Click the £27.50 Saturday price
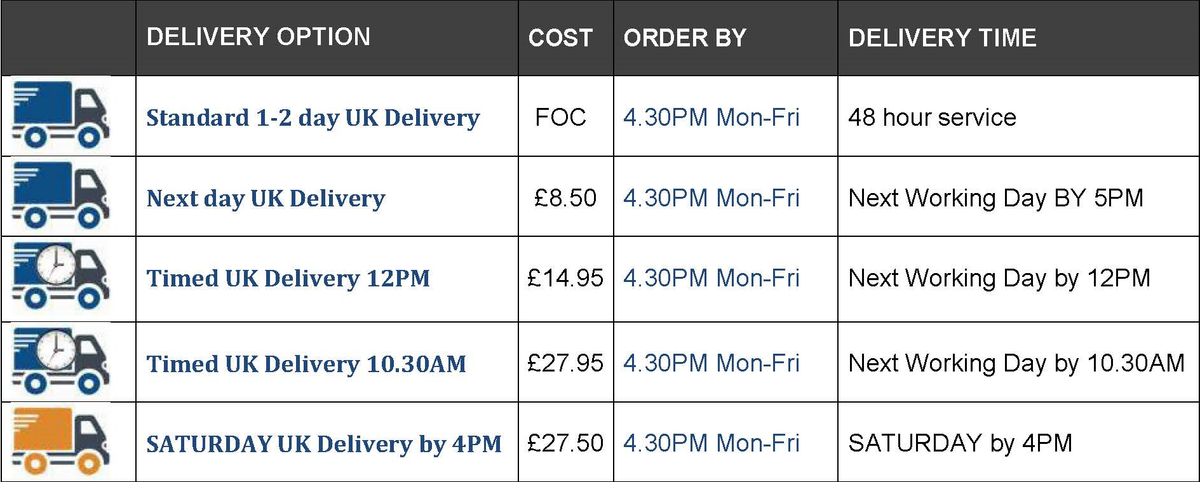Image resolution: width=1200 pixels, height=482 pixels. pyautogui.click(x=565, y=442)
